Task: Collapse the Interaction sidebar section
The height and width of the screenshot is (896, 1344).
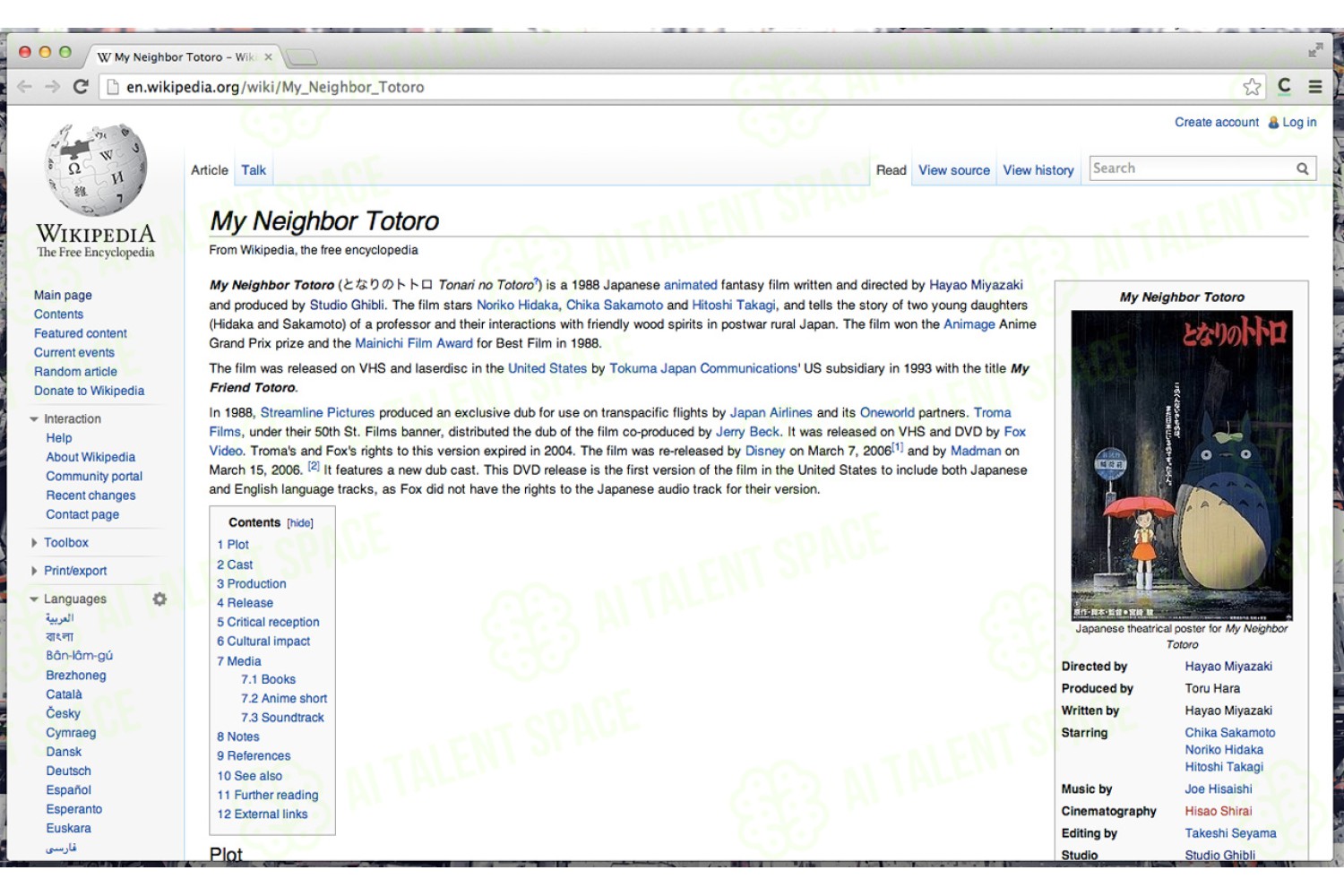Action: tap(34, 419)
